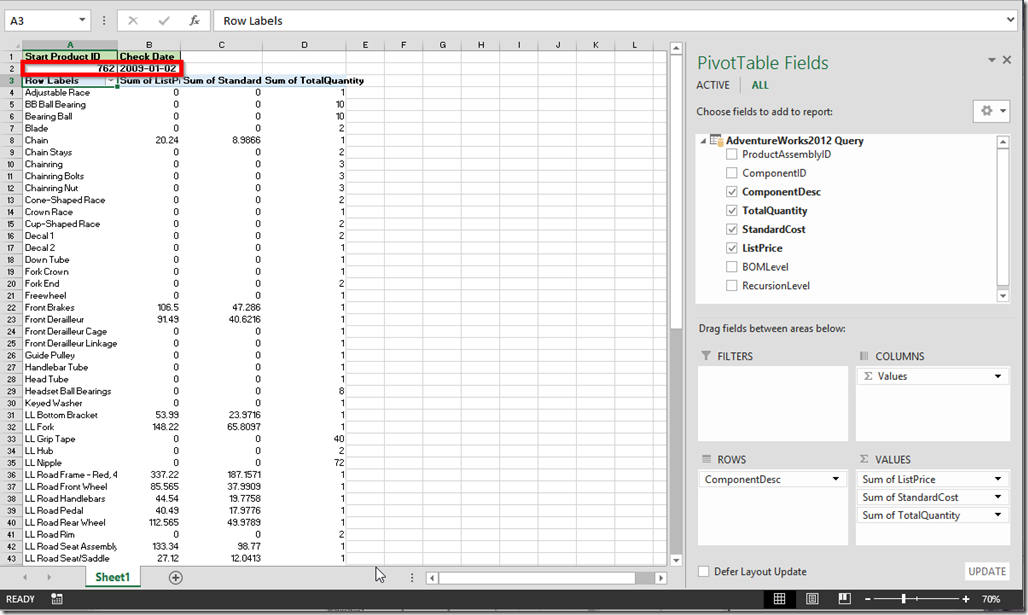Select column B header

pyautogui.click(x=149, y=45)
